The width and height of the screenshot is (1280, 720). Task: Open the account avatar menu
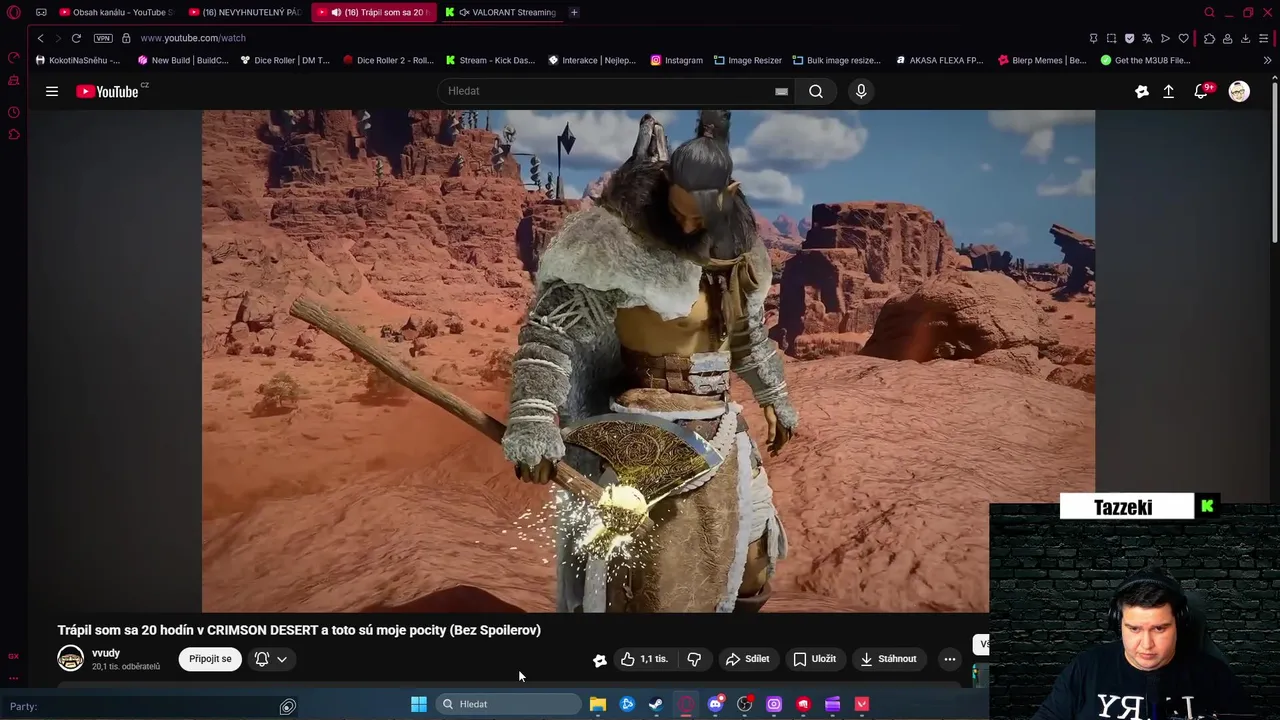click(1239, 91)
